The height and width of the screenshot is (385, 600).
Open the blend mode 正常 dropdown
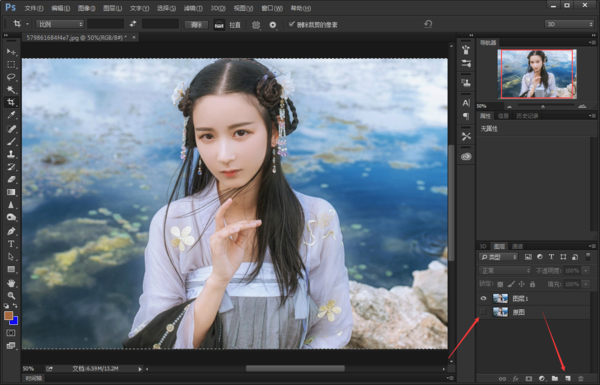505,271
